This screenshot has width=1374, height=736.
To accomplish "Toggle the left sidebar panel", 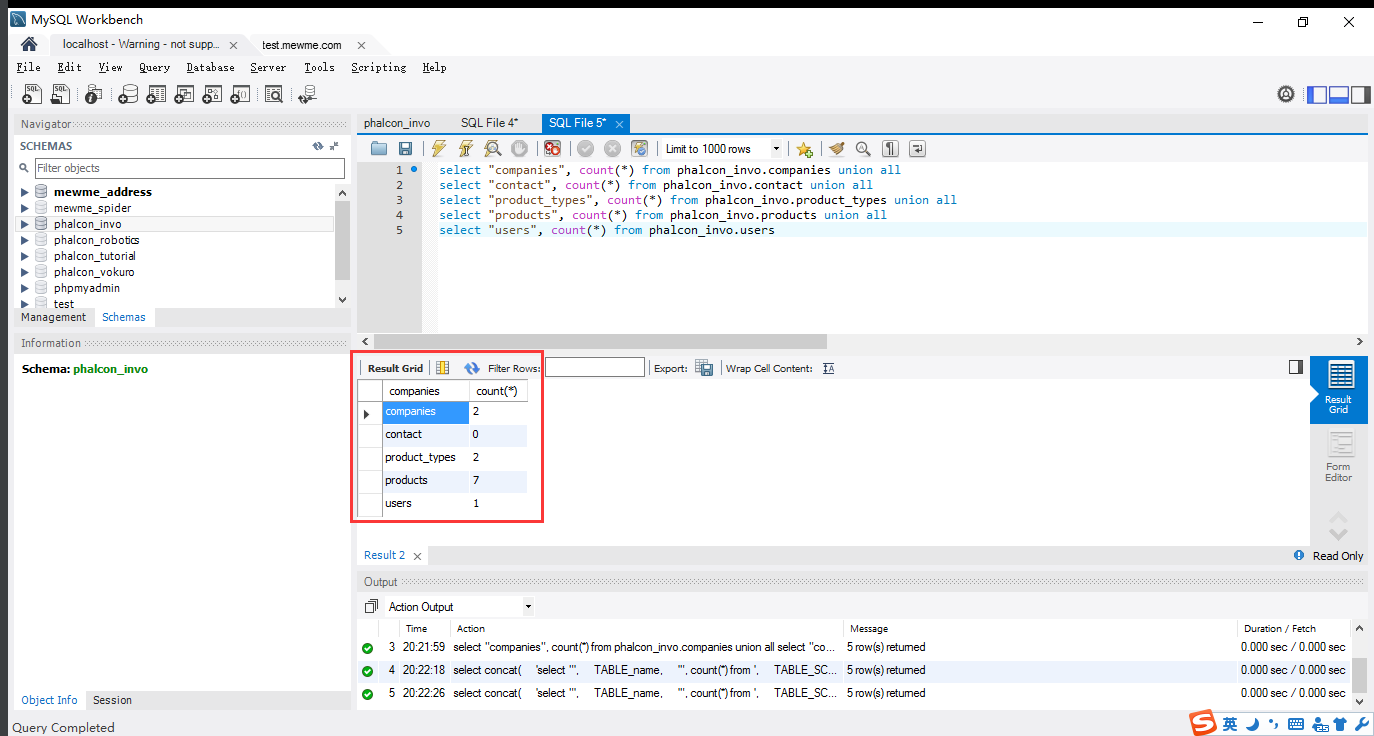I will (1317, 95).
